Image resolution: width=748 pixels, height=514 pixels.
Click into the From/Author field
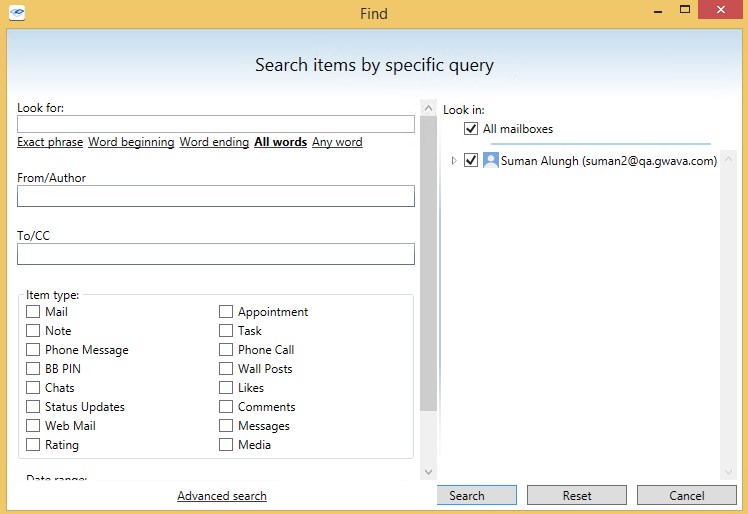tap(216, 196)
